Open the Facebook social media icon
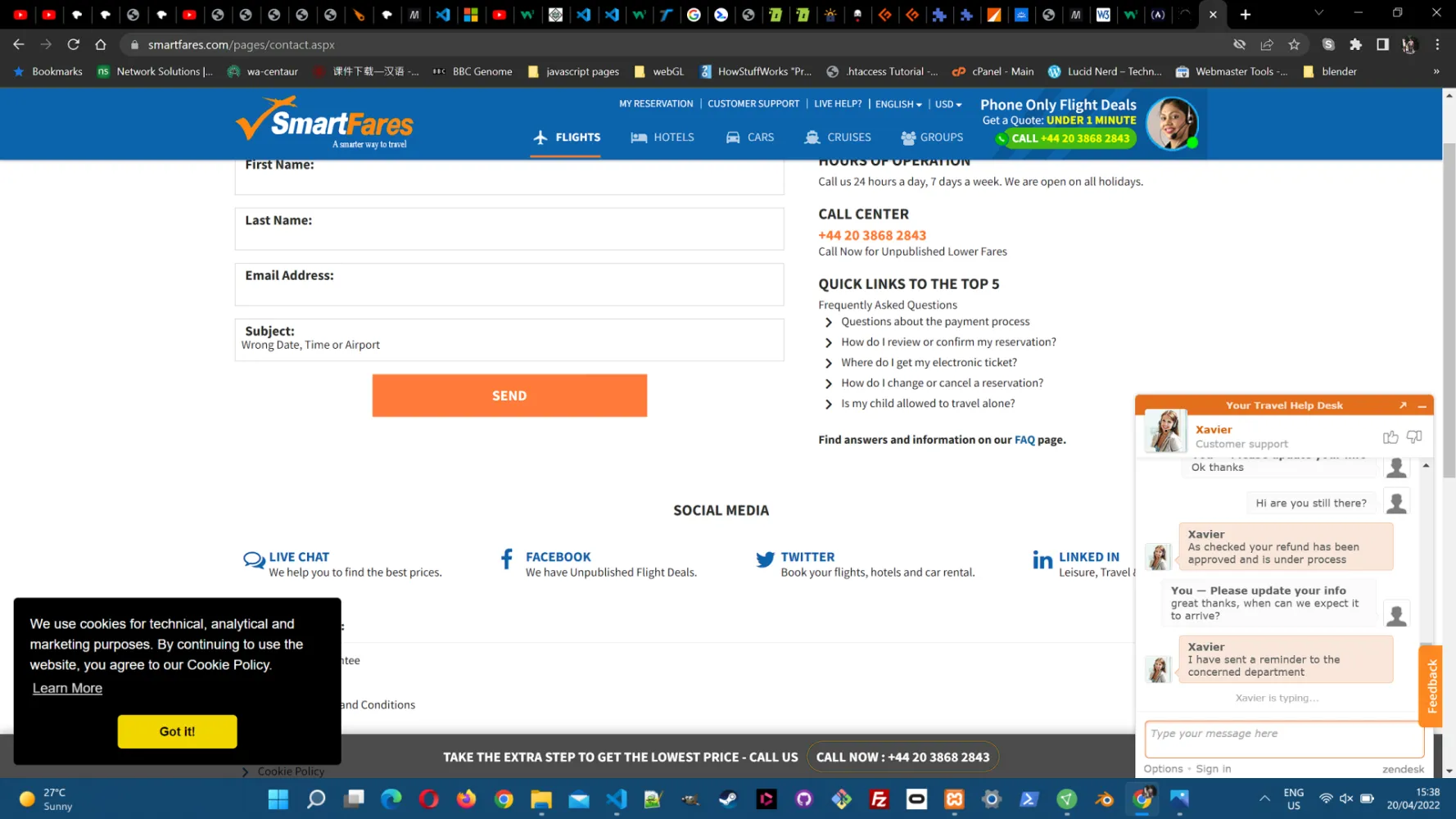This screenshot has height=819, width=1456. pyautogui.click(x=507, y=559)
